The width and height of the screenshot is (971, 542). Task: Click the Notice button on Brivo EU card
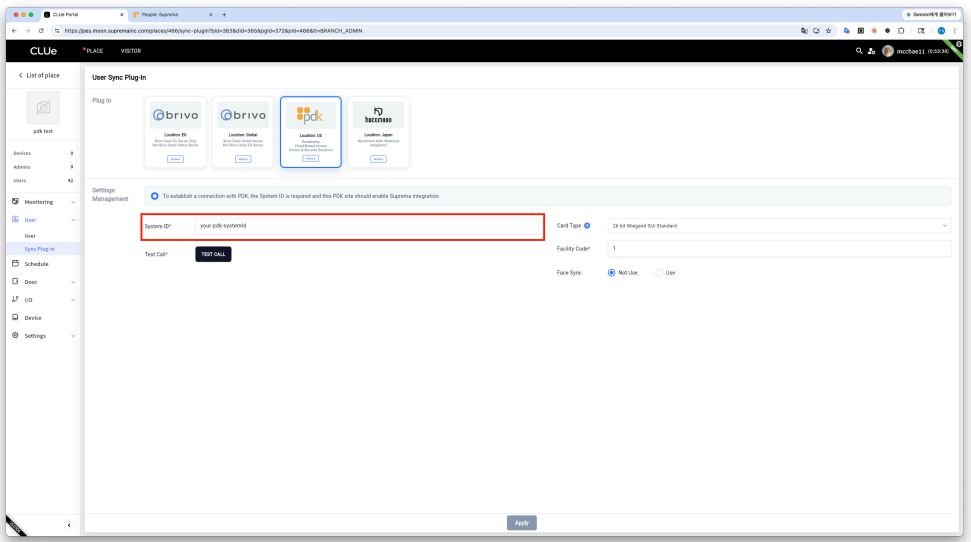pyautogui.click(x=175, y=159)
